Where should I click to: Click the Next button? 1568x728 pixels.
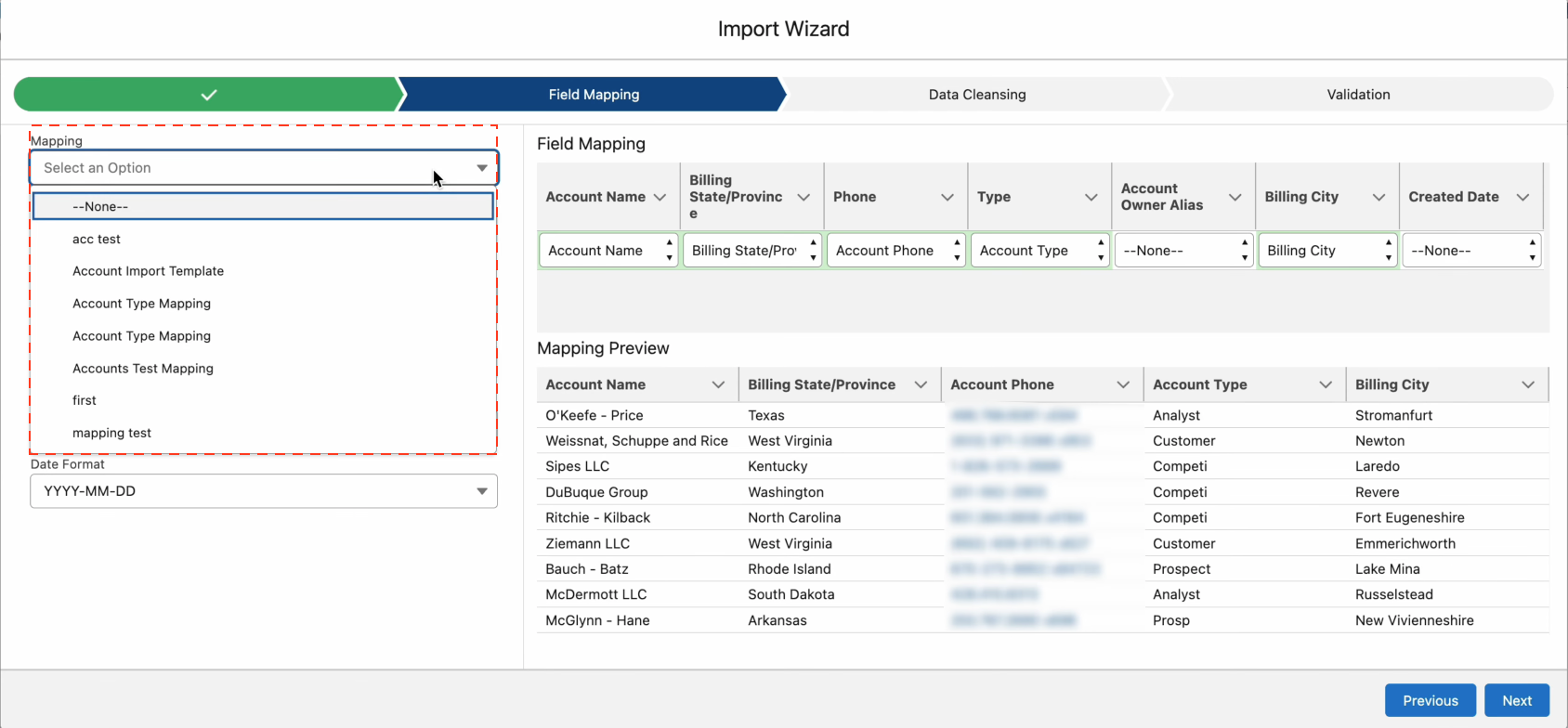(1517, 700)
